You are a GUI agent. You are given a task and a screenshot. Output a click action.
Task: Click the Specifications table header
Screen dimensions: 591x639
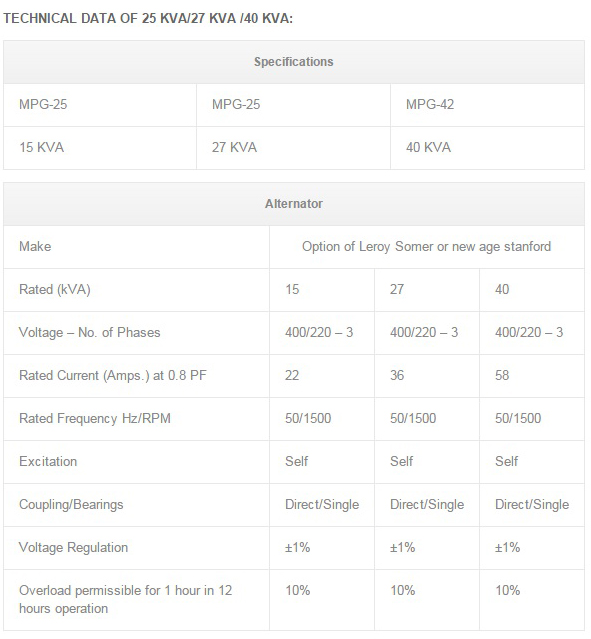point(293,62)
